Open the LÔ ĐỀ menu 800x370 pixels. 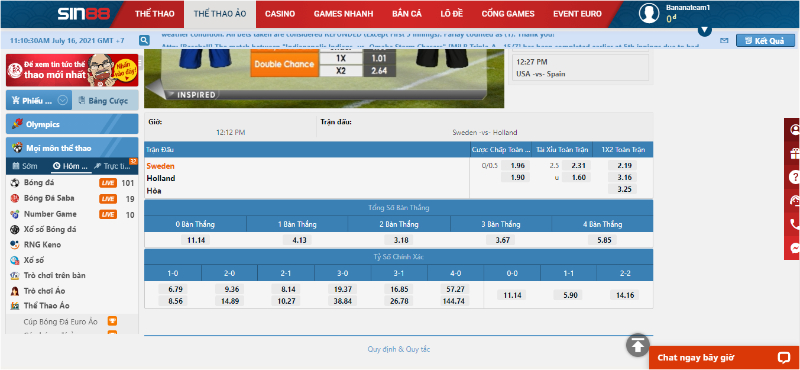click(452, 14)
